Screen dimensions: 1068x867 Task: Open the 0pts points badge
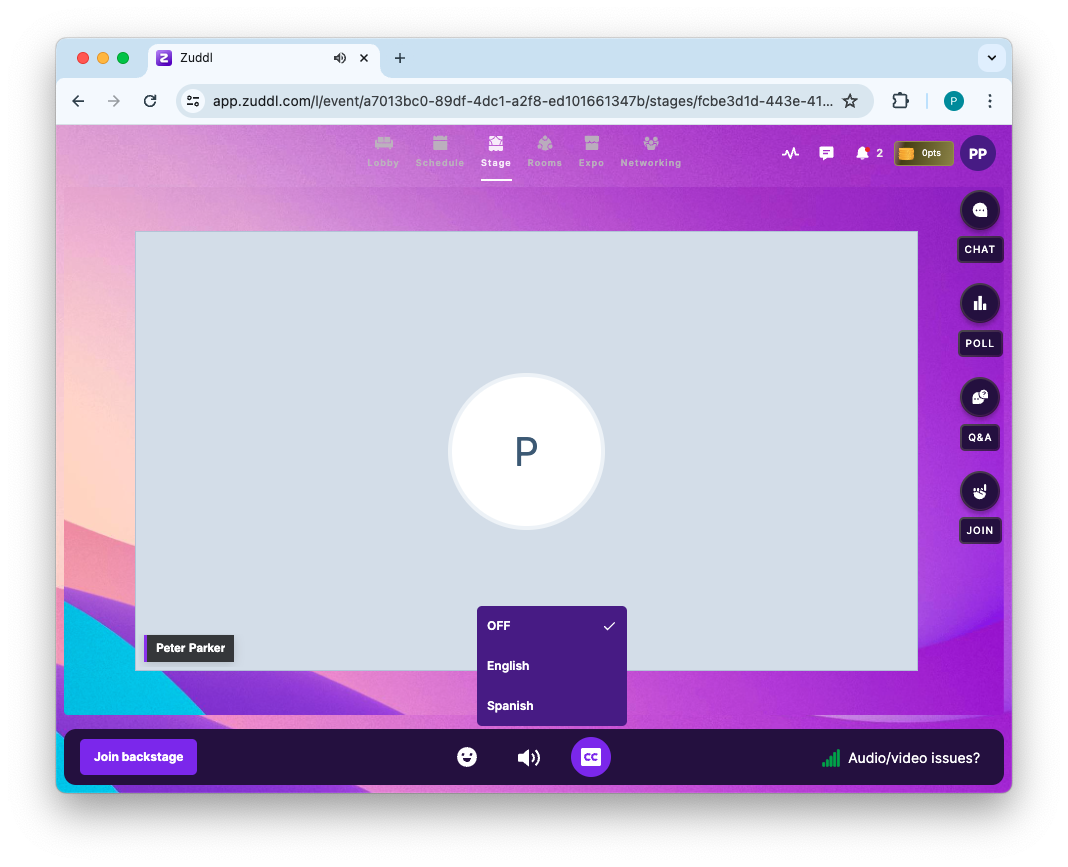click(923, 153)
